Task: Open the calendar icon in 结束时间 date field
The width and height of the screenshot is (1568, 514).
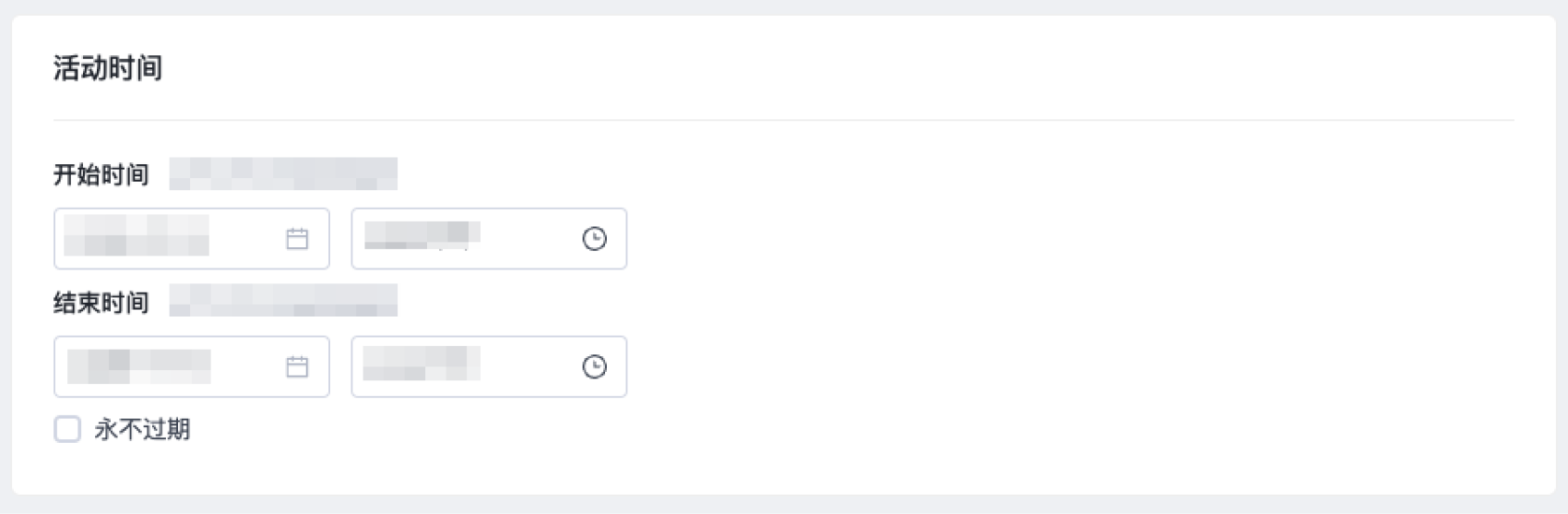Action: pos(297,366)
